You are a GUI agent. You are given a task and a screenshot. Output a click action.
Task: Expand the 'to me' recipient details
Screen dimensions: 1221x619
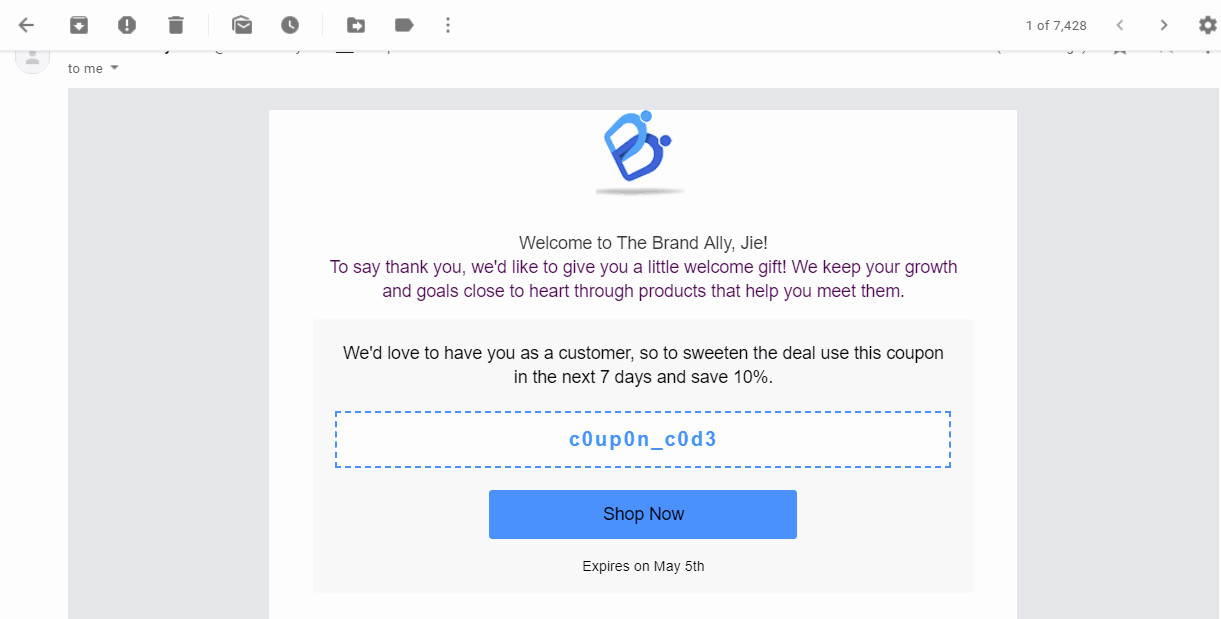(x=114, y=68)
